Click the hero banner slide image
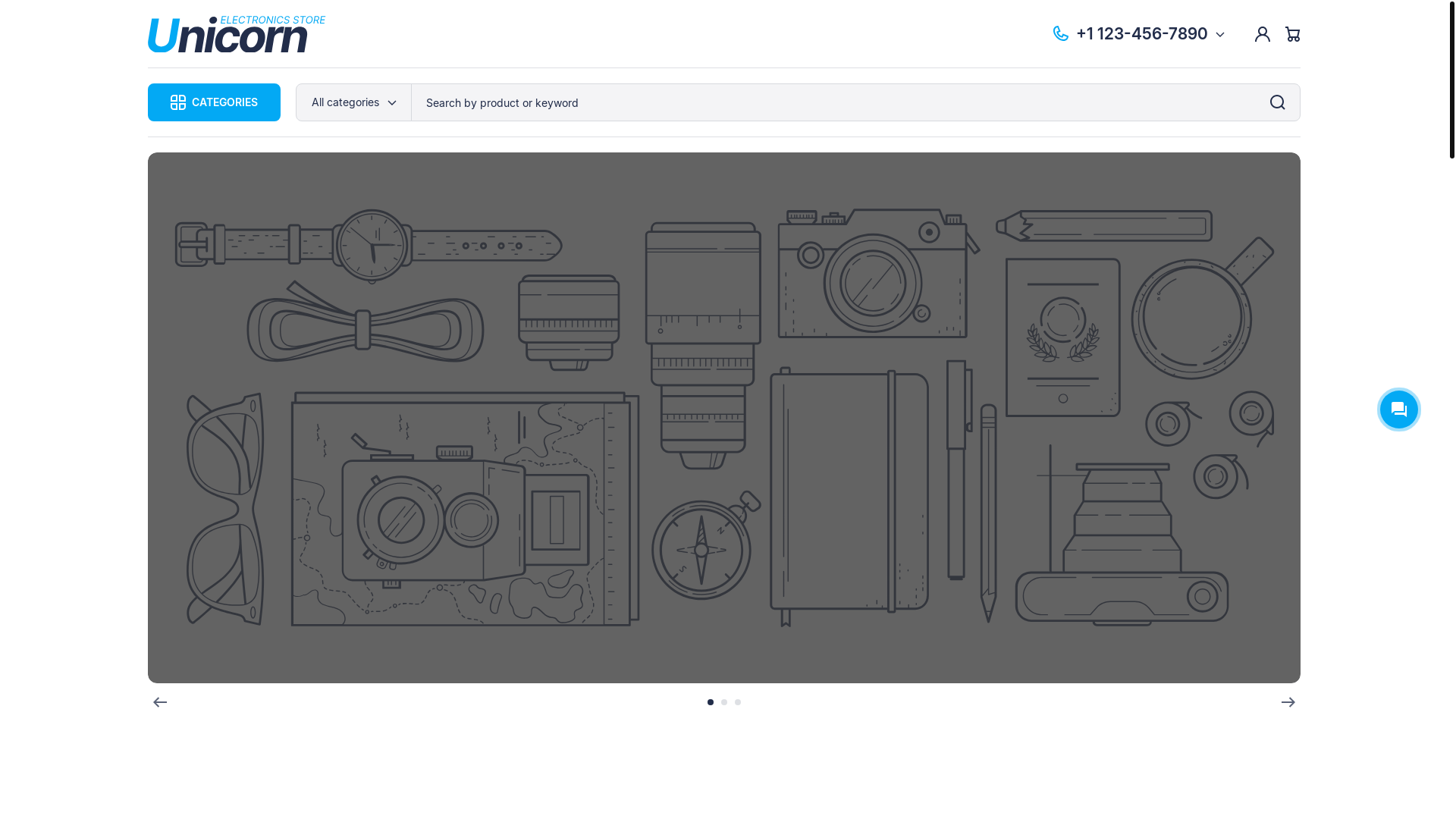This screenshot has height=819, width=1456. [x=724, y=418]
